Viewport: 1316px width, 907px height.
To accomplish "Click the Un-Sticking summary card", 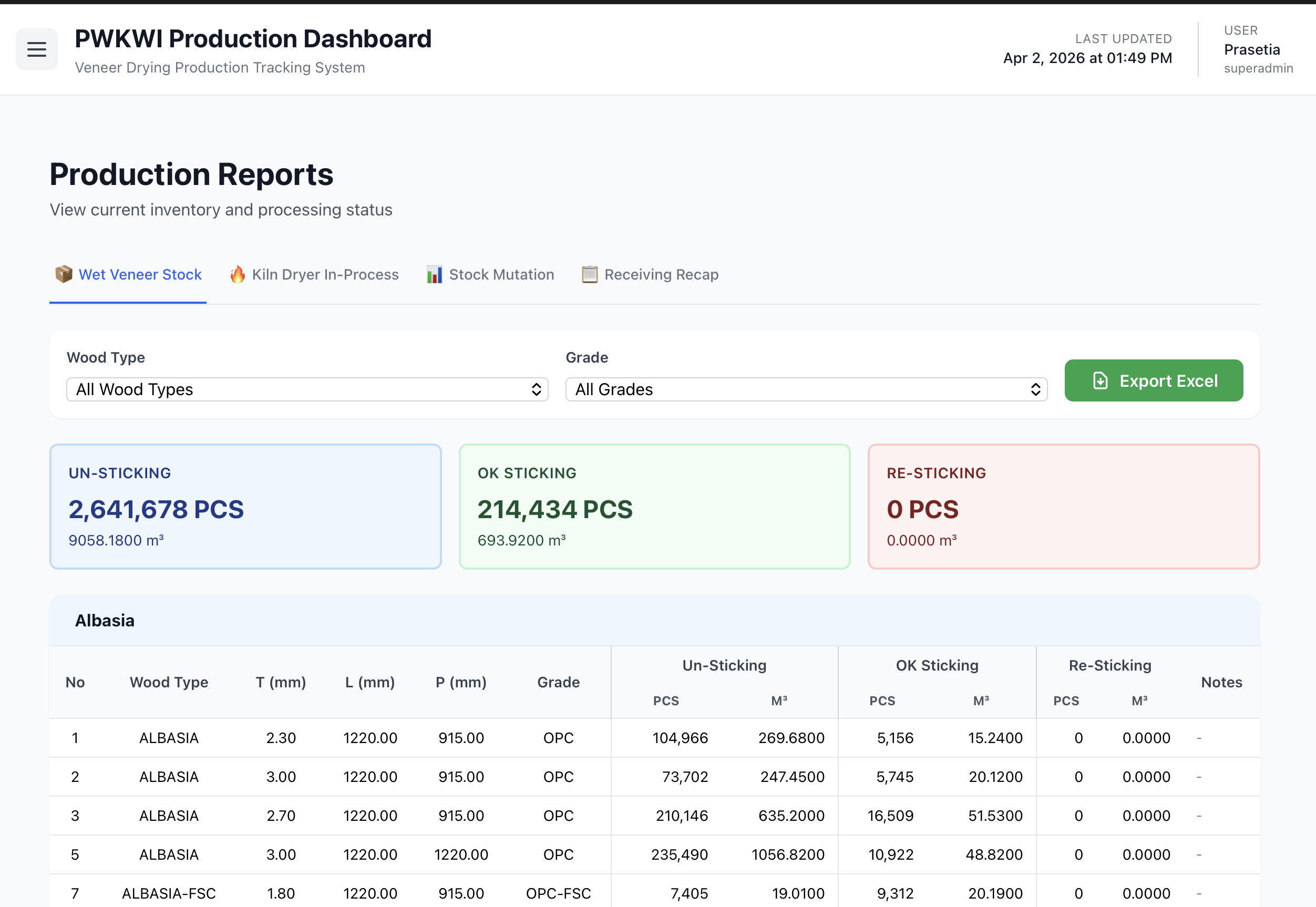I will (x=245, y=507).
